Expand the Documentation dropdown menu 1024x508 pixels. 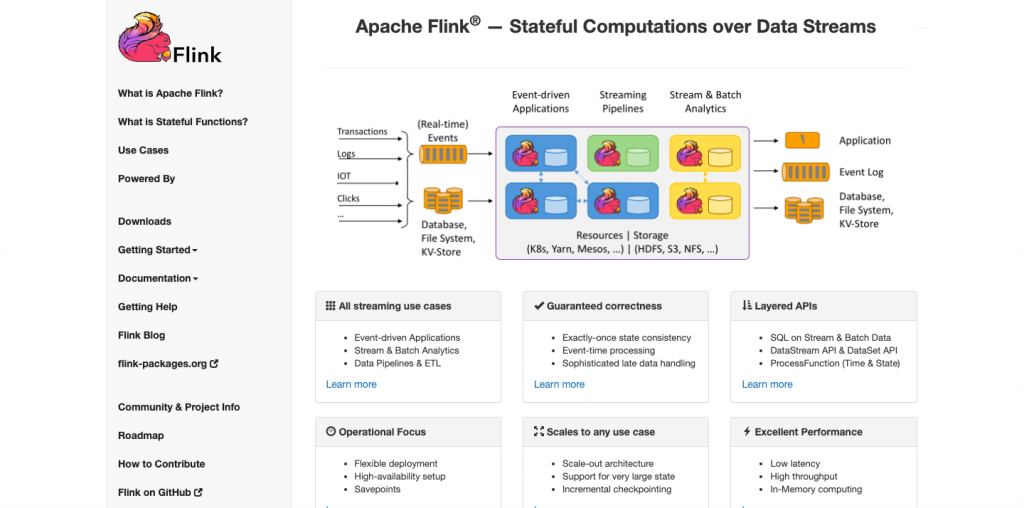point(157,278)
